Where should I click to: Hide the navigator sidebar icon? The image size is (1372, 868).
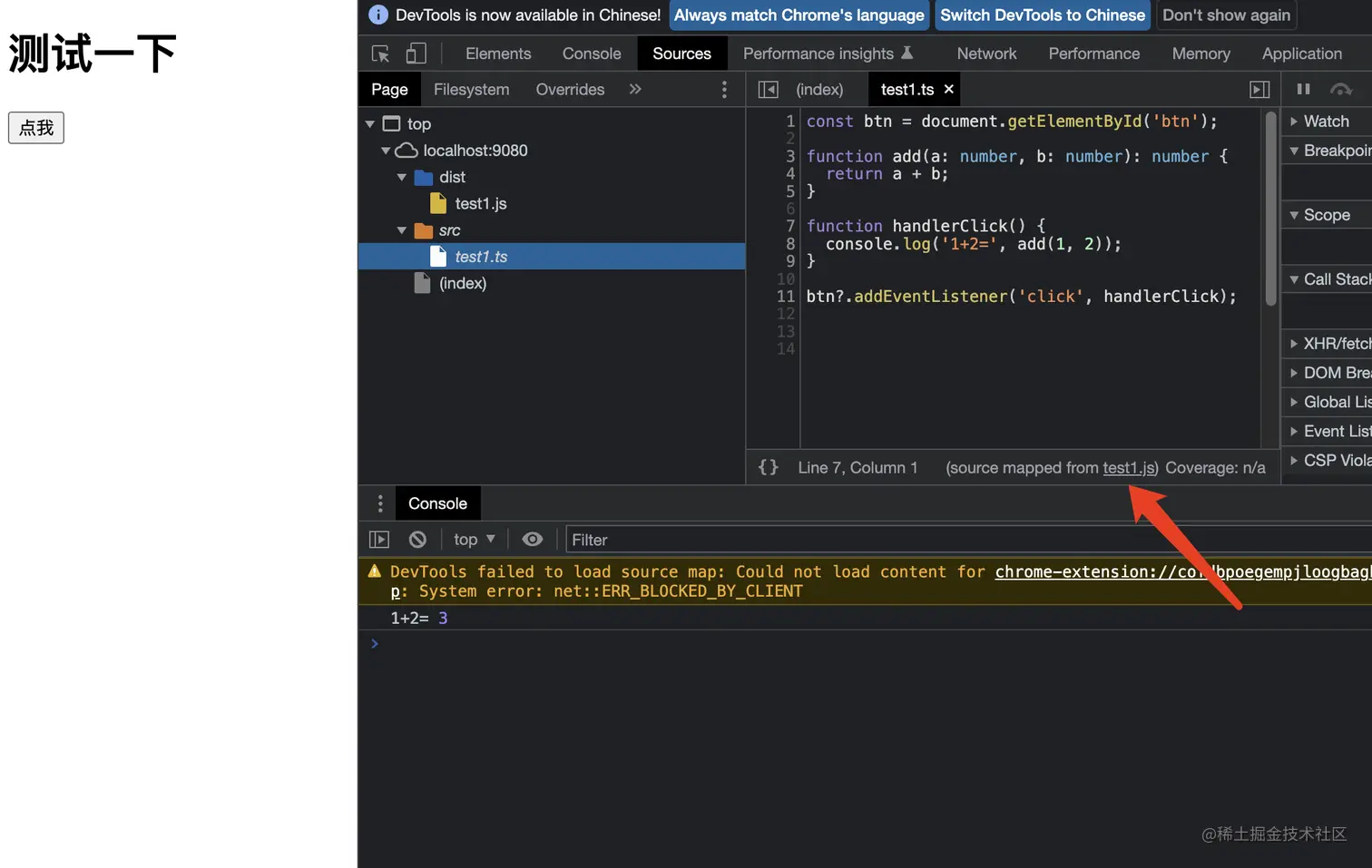(x=768, y=89)
